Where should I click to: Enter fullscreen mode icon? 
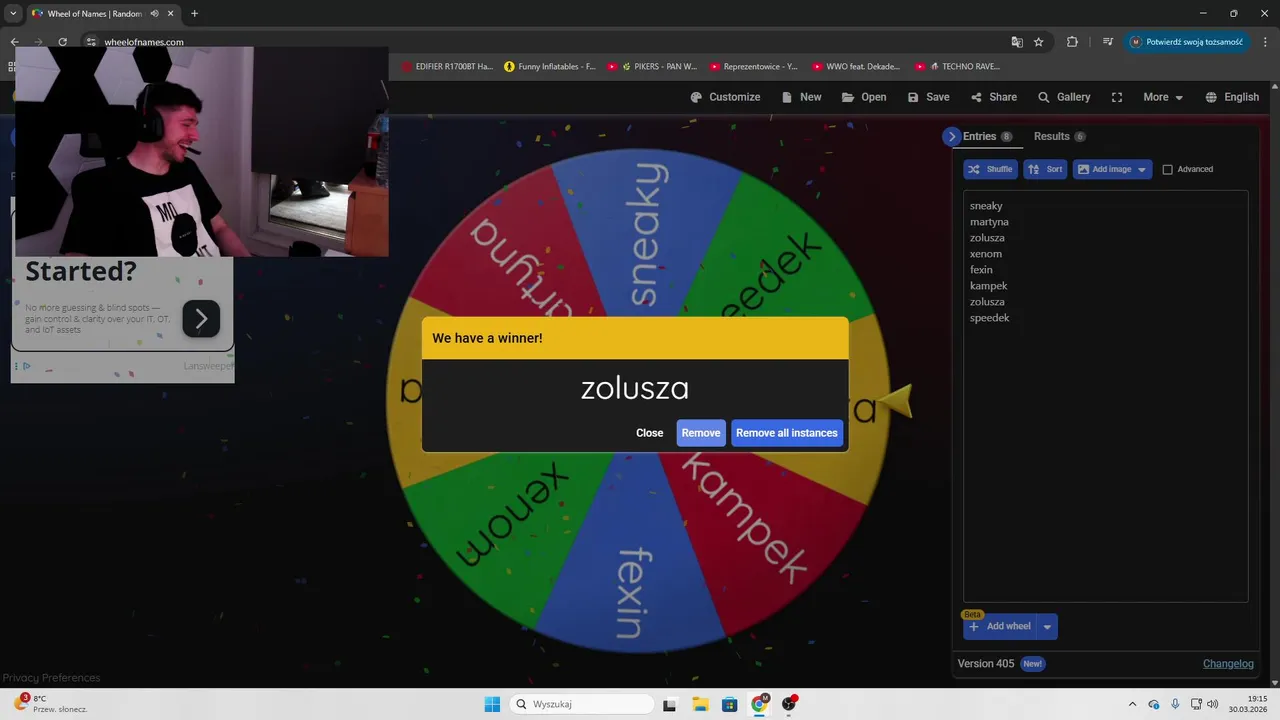[x=1117, y=97]
